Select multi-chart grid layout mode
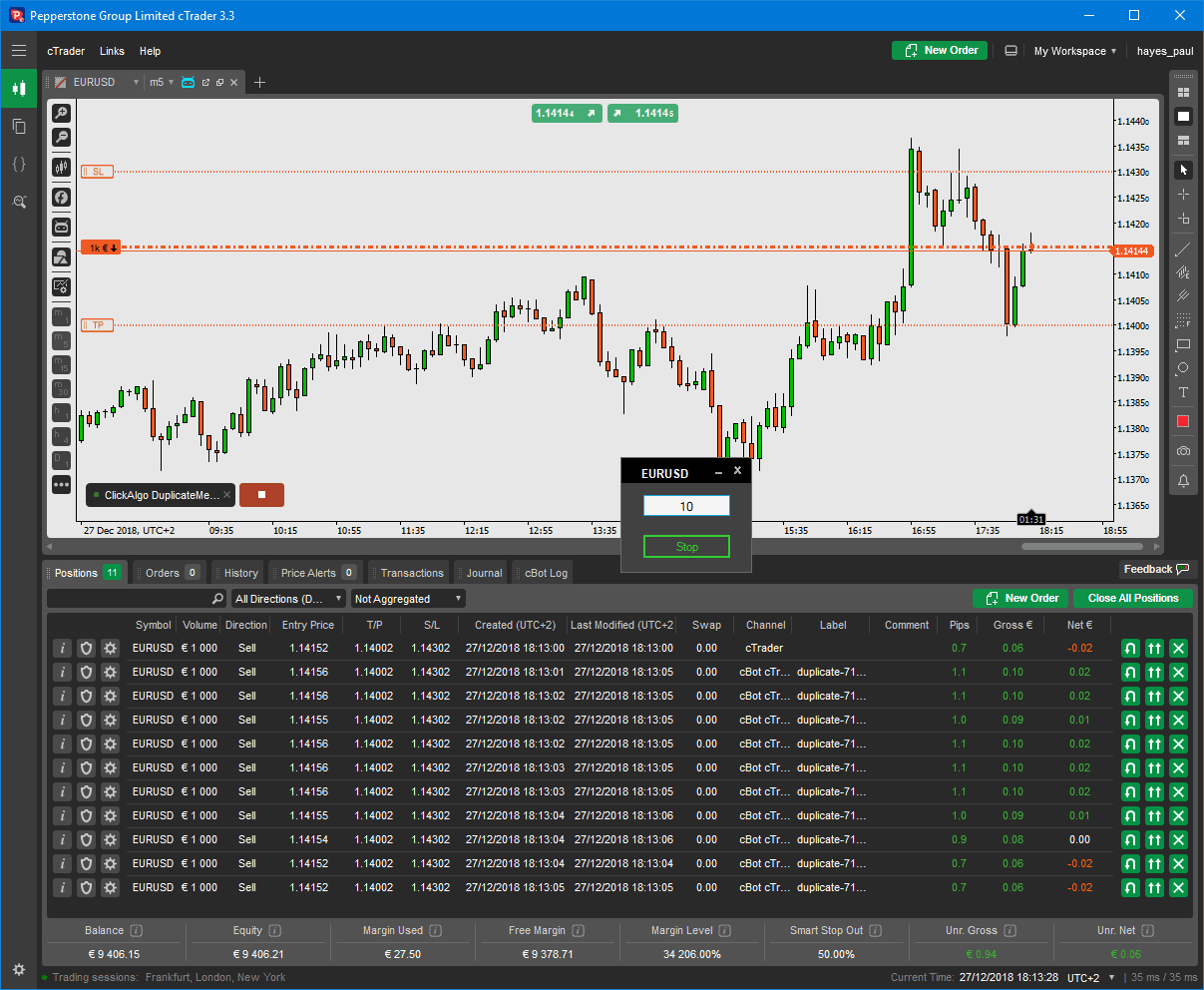 (x=1183, y=92)
